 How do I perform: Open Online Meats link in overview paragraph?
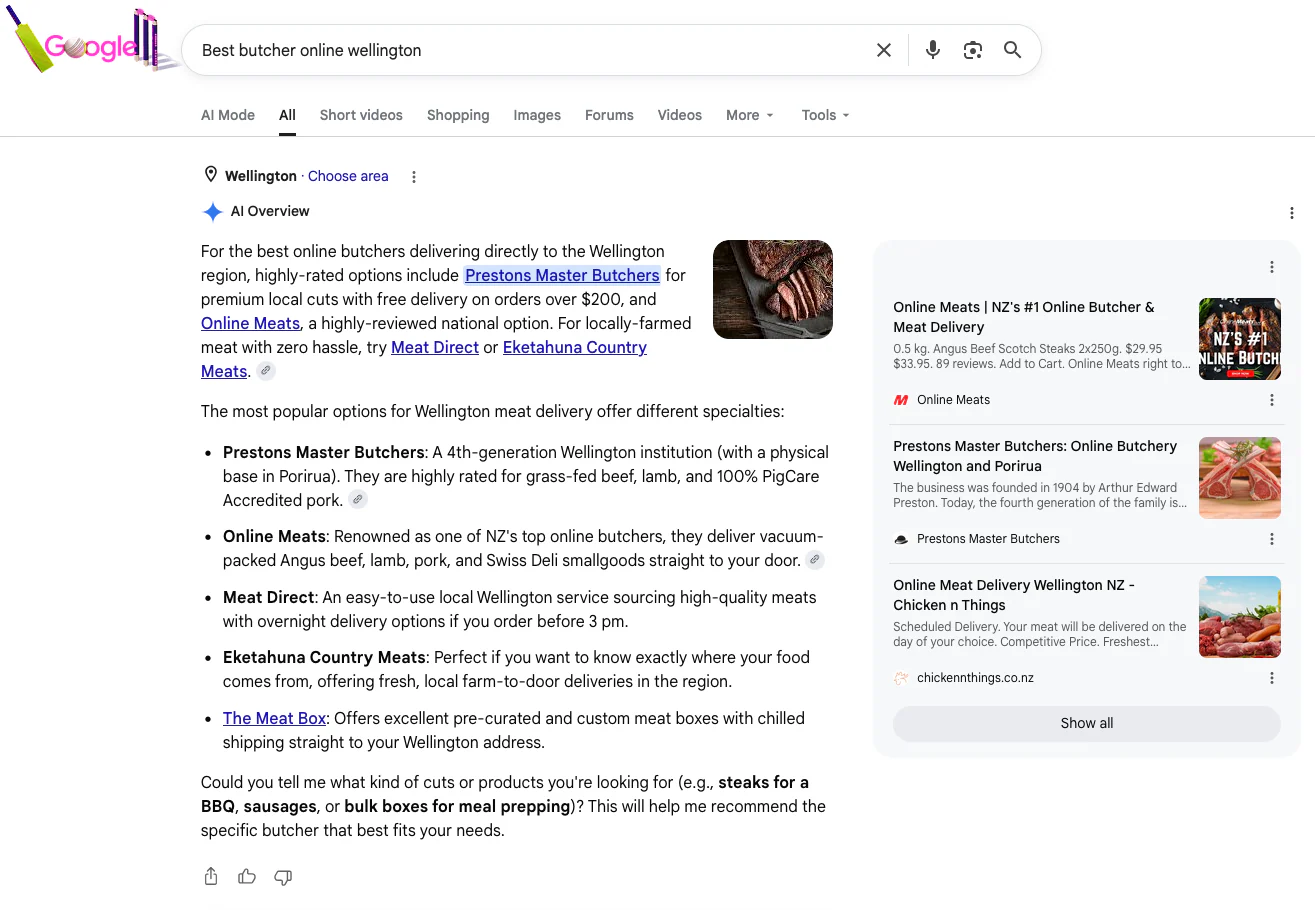250,323
